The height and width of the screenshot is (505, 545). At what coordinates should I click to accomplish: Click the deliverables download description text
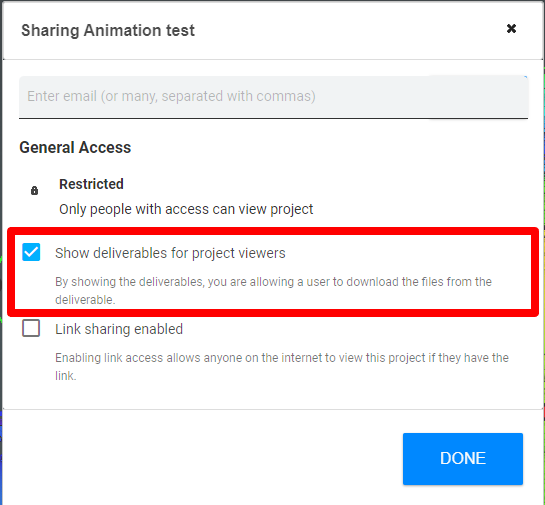[273, 290]
